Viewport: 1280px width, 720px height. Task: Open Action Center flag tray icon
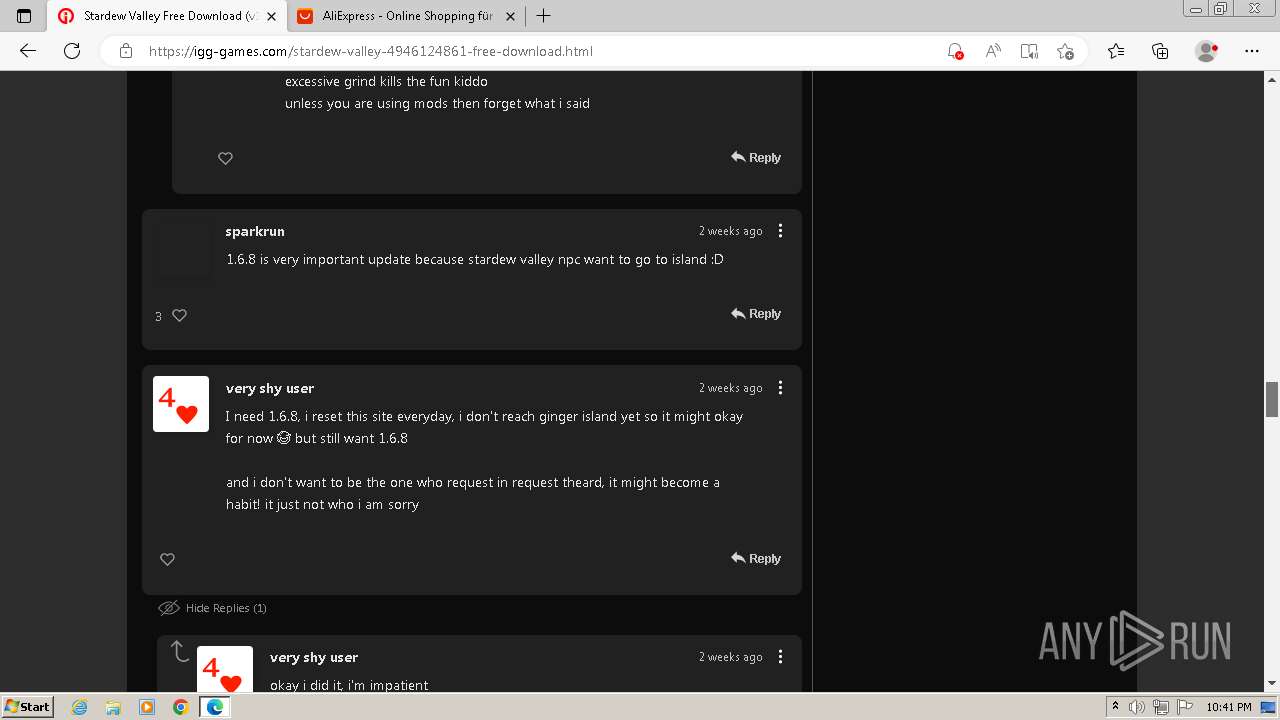click(1183, 707)
